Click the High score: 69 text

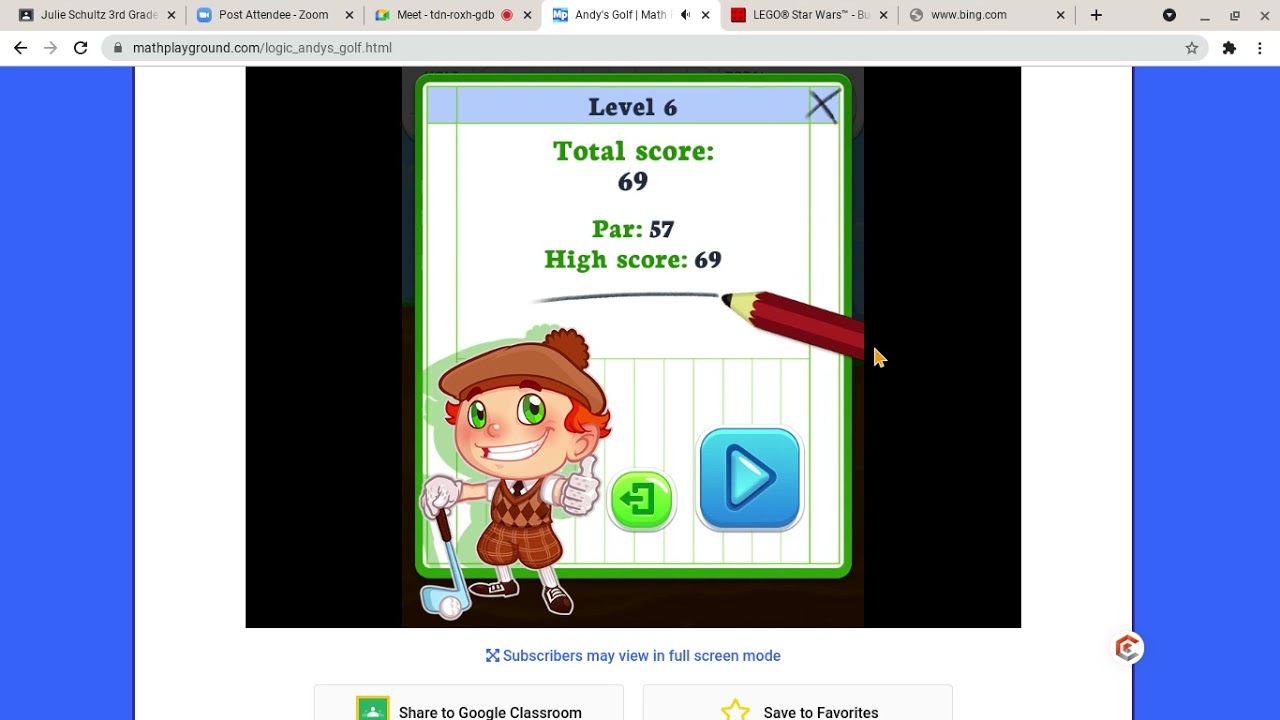(x=633, y=260)
